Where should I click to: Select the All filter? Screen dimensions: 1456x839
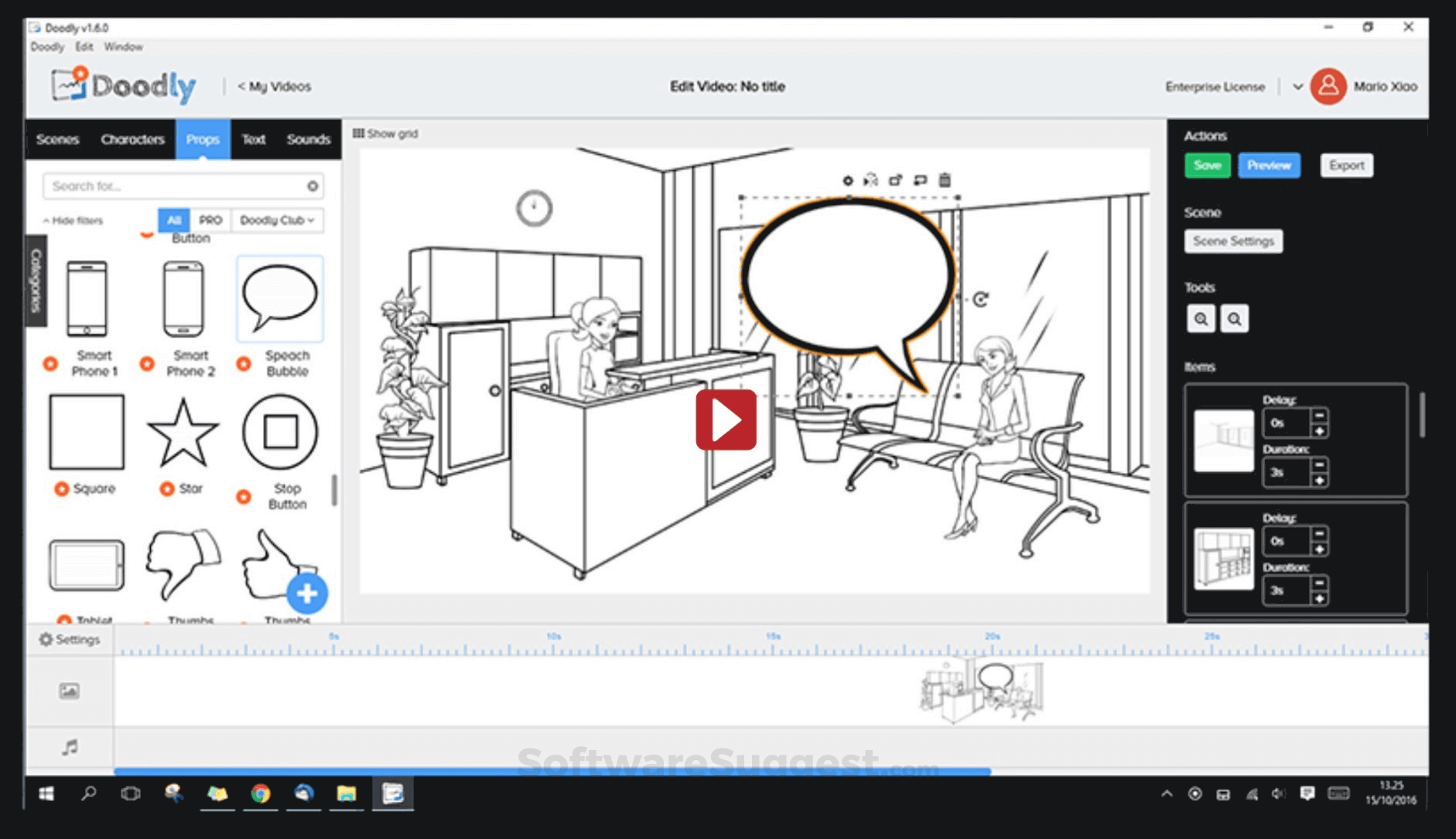(174, 220)
